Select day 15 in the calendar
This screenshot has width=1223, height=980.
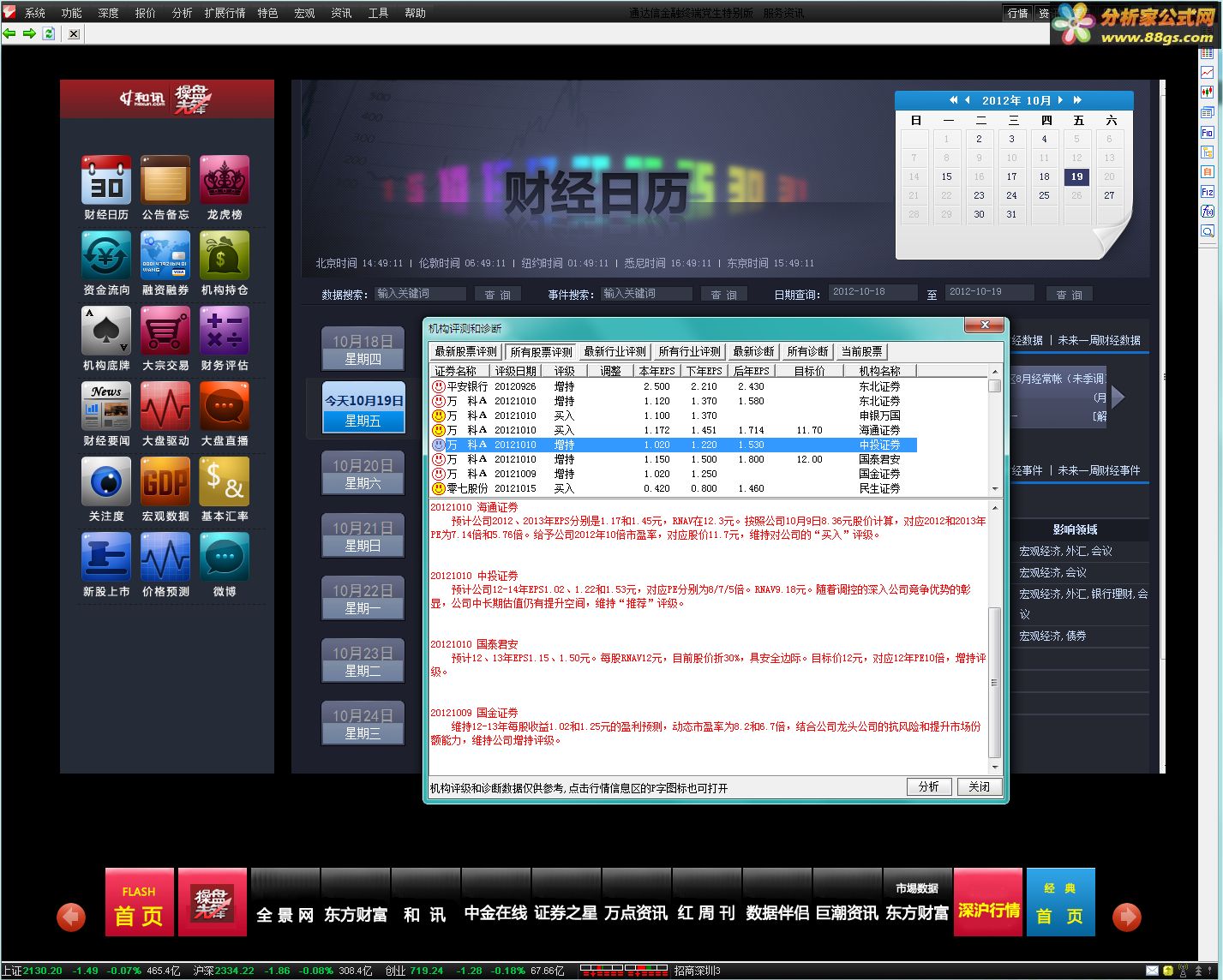[946, 176]
